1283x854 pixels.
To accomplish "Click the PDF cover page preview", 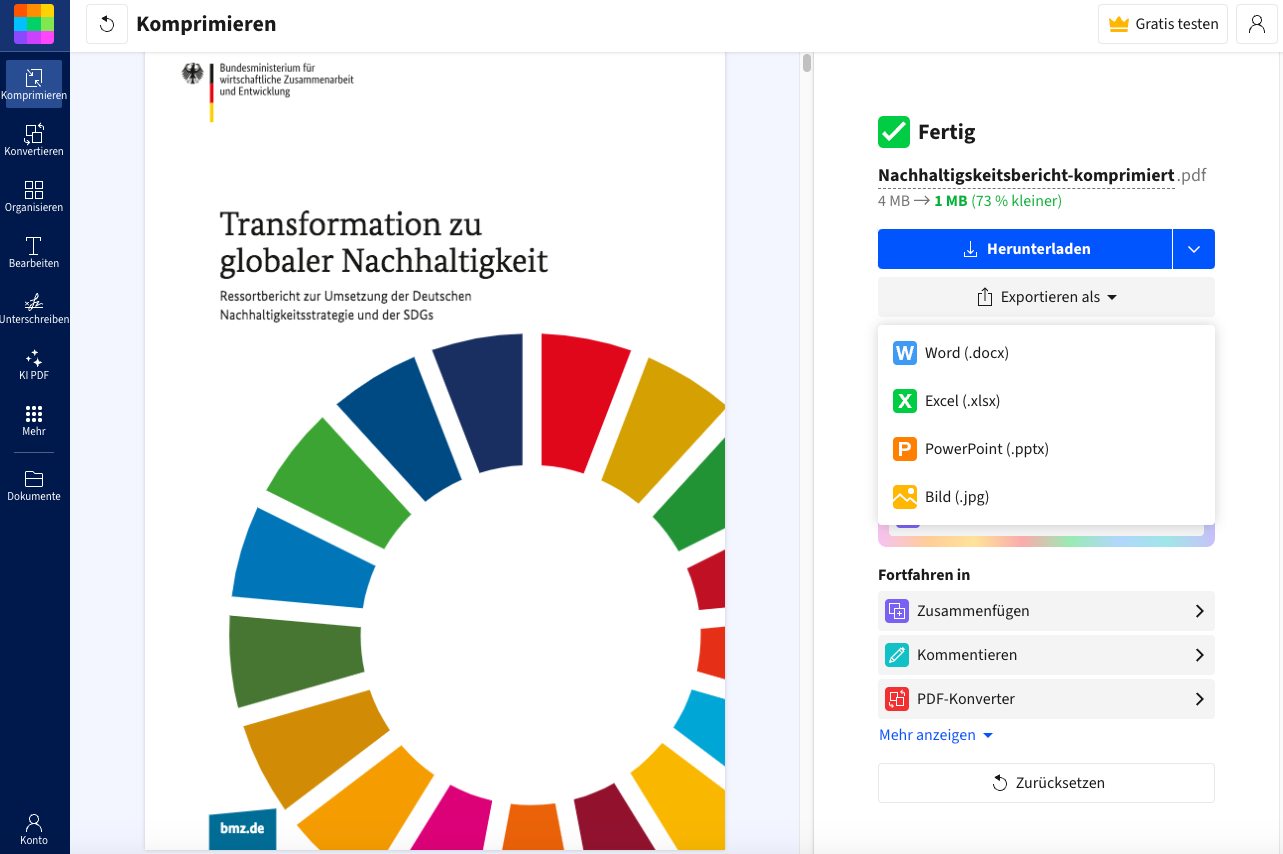I will point(435,450).
